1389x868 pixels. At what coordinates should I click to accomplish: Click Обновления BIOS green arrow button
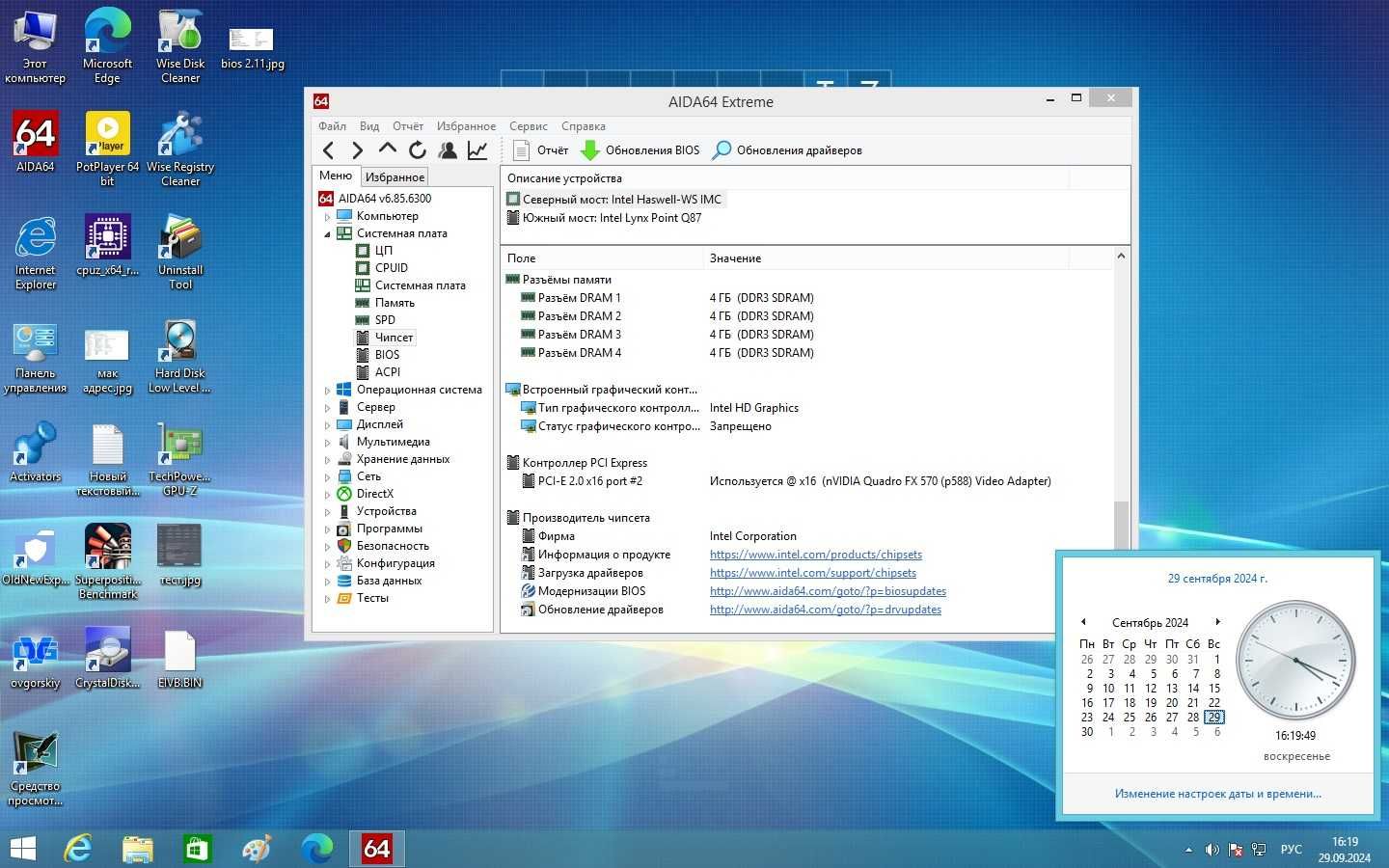[640, 149]
